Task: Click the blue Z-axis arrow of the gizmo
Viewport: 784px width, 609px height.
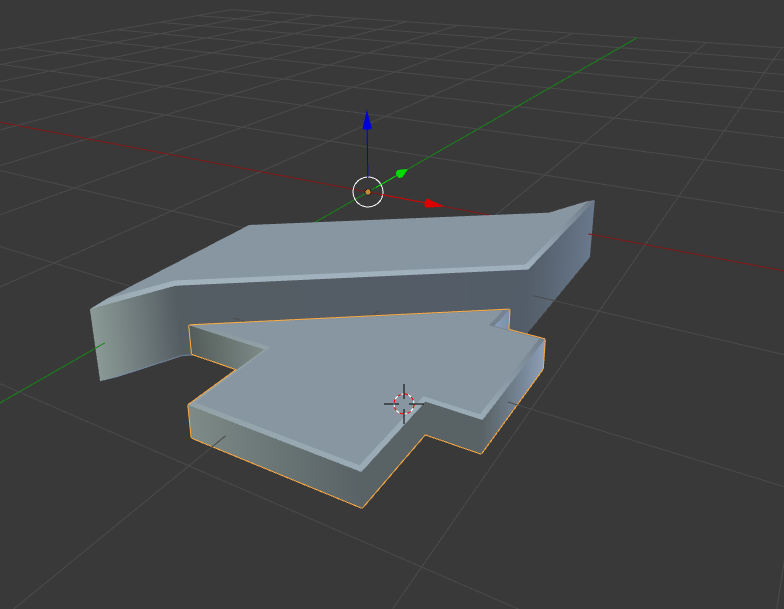Action: click(367, 121)
